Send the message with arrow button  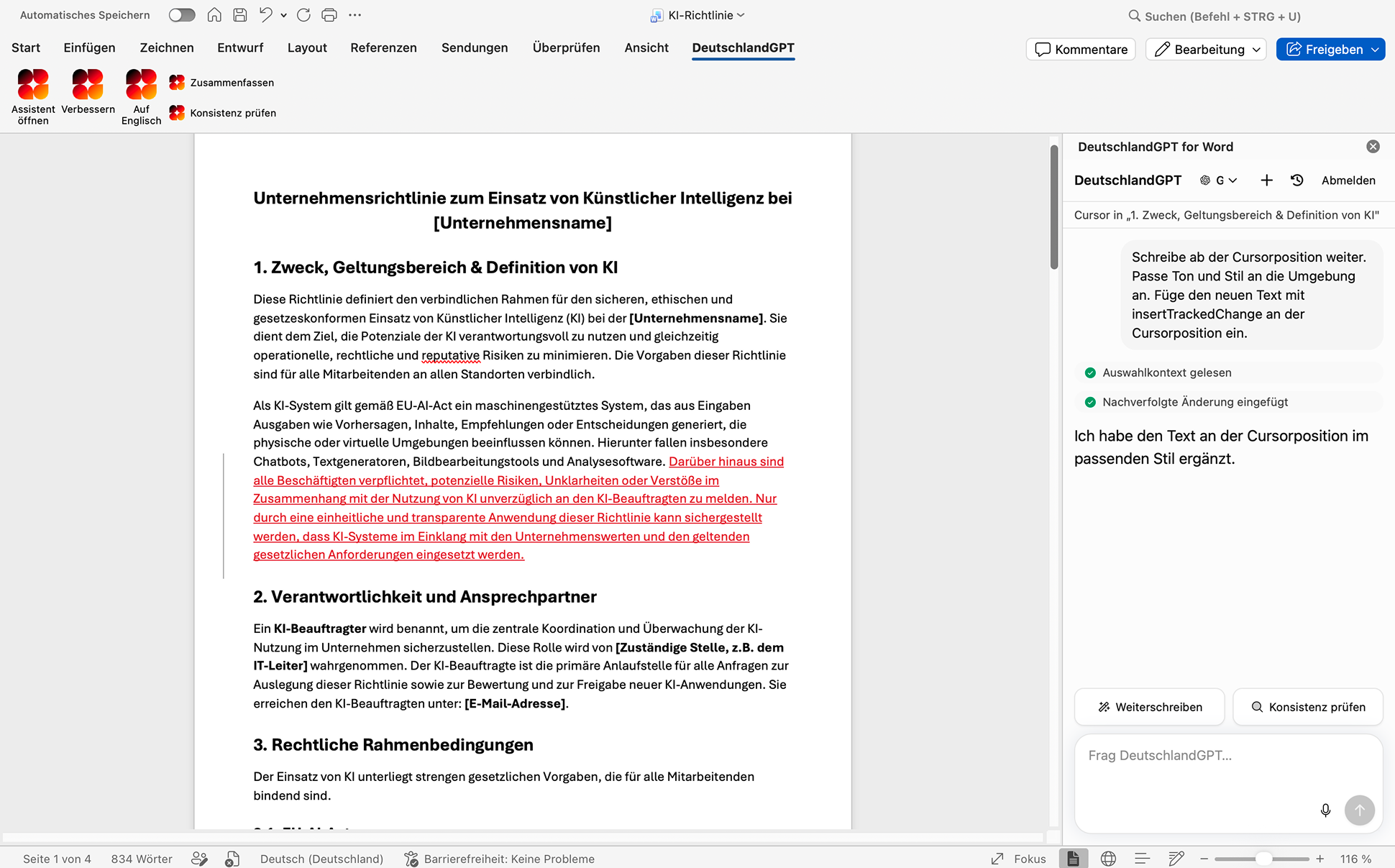tap(1359, 810)
